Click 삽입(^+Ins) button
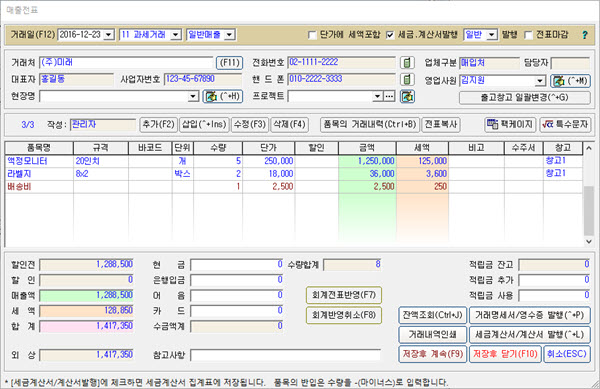 [x=204, y=124]
